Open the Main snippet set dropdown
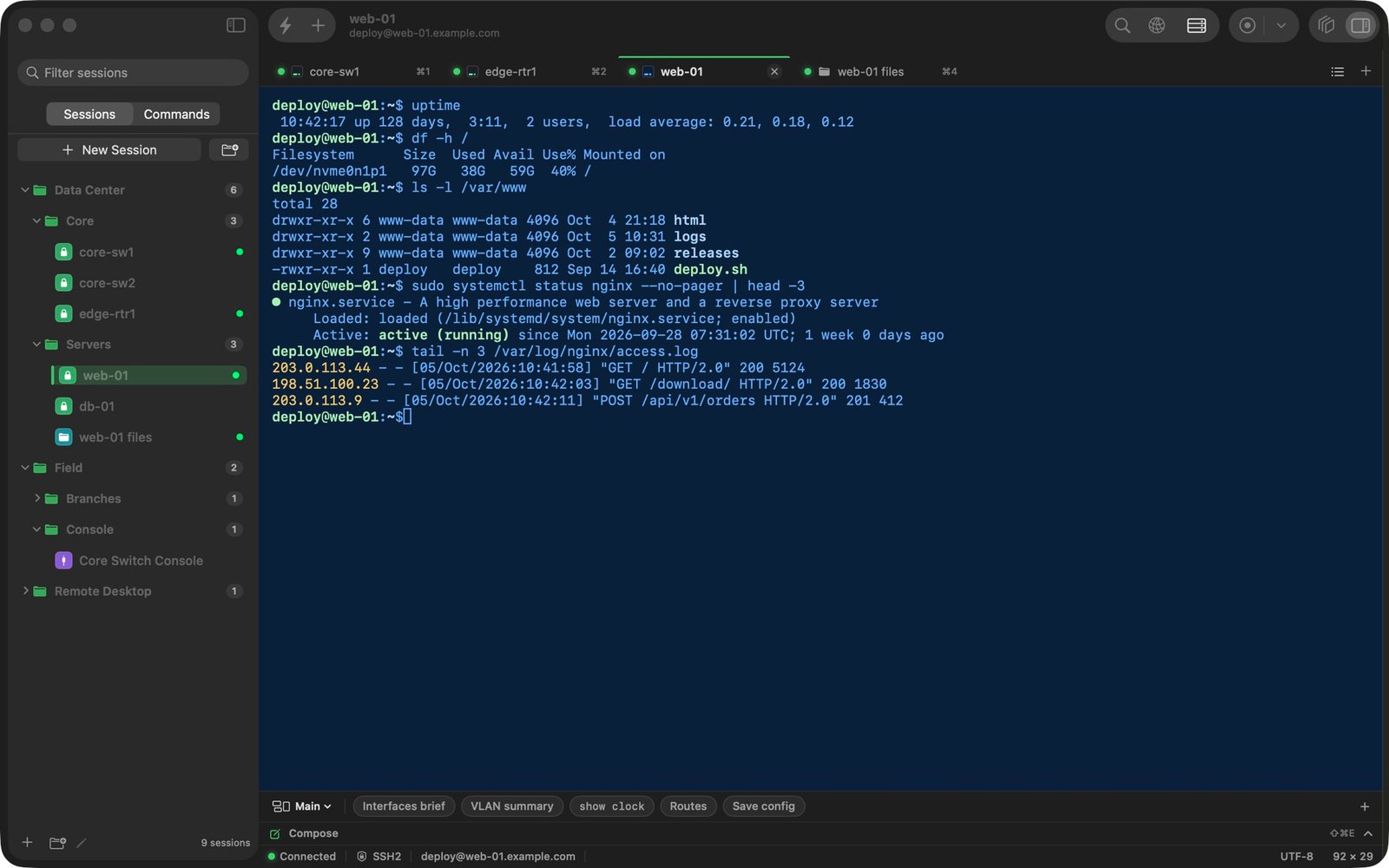The height and width of the screenshot is (868, 1389). click(302, 806)
